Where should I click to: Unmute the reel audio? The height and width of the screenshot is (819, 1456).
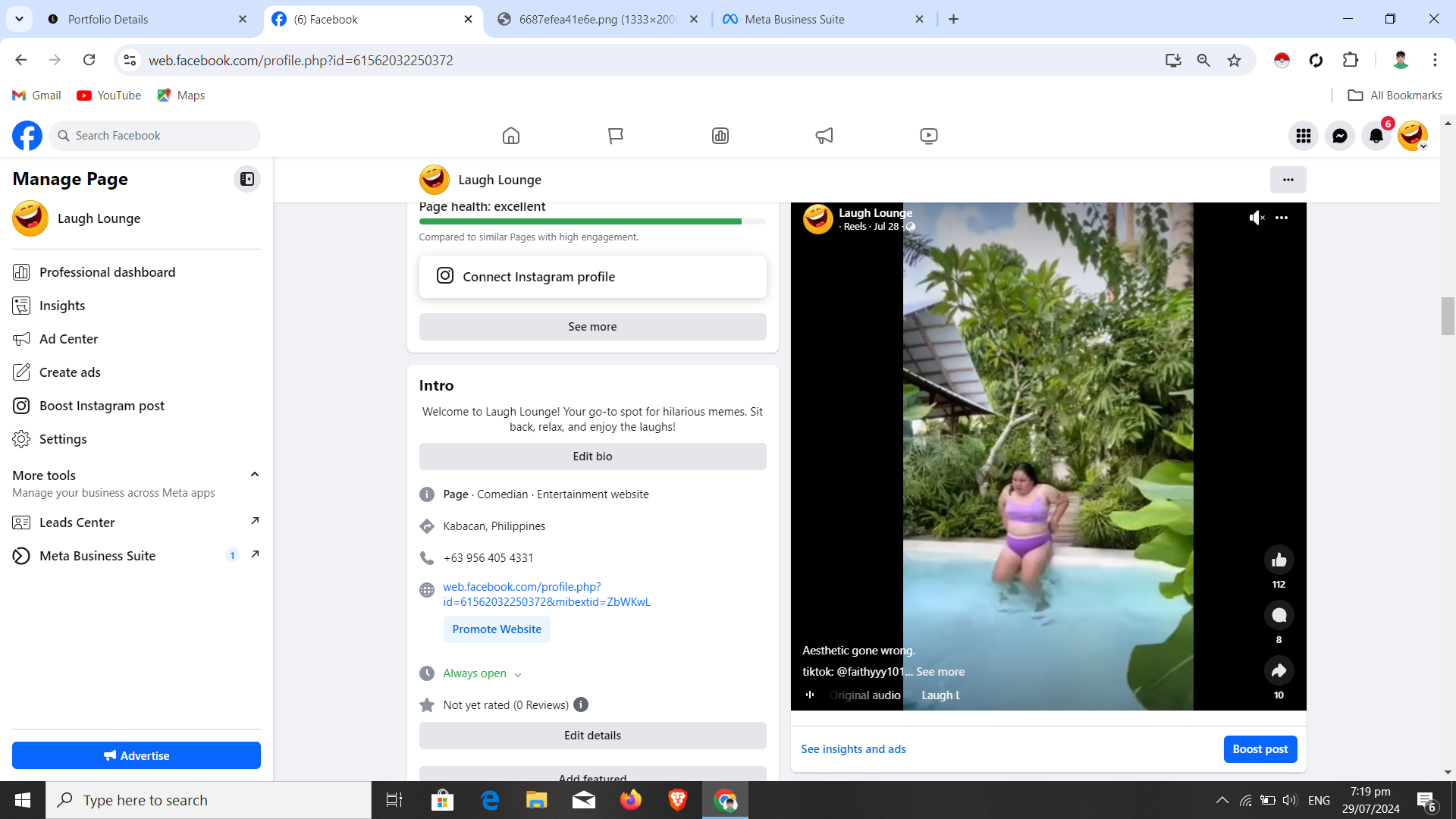tap(1257, 218)
